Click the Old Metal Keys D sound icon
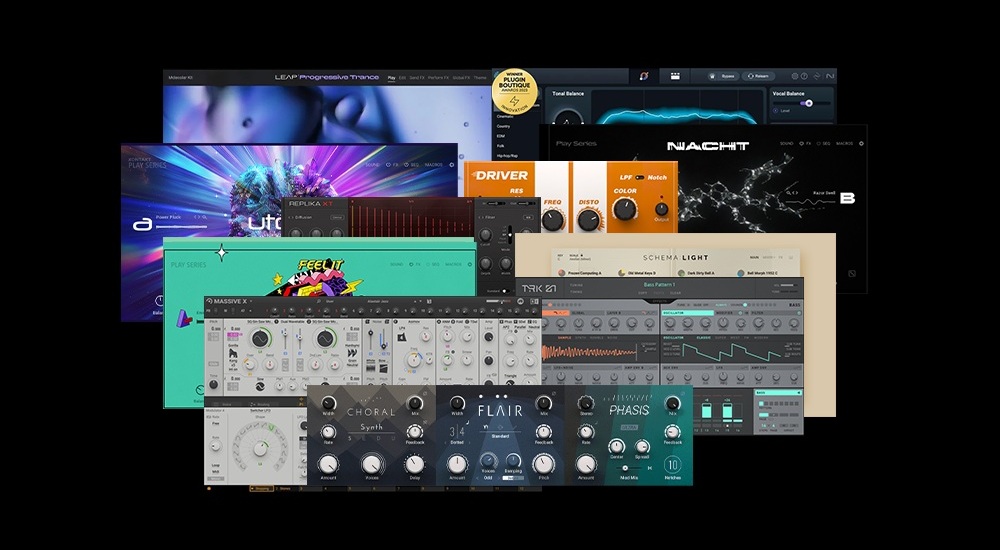 (x=623, y=273)
